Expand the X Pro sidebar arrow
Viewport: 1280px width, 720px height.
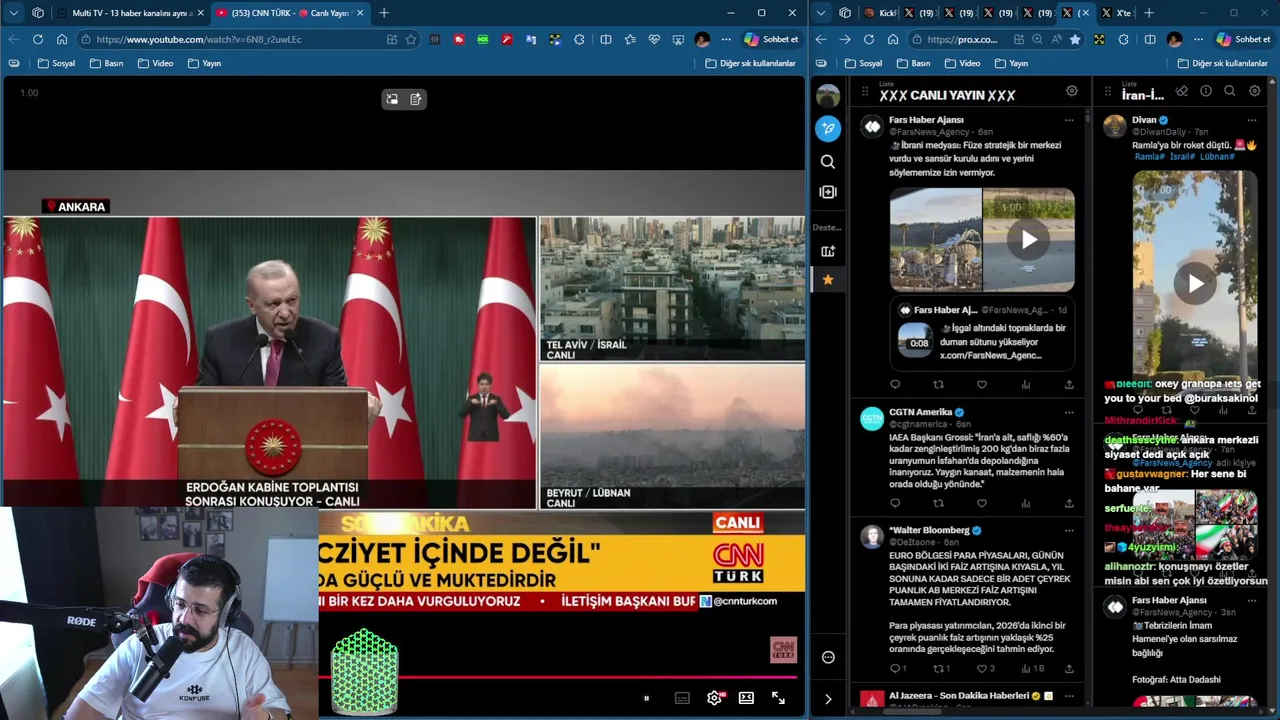point(827,699)
